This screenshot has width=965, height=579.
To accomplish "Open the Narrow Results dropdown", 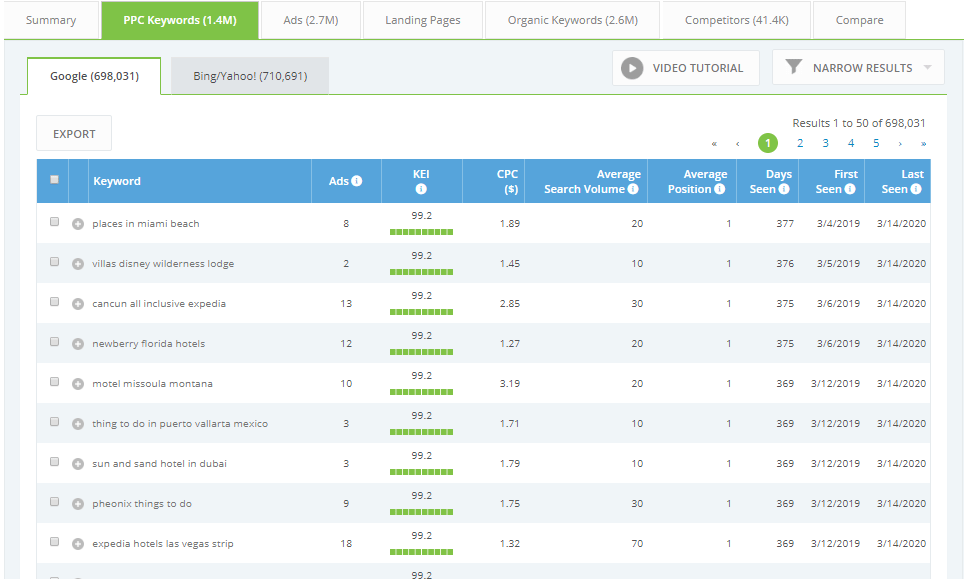I will (858, 68).
